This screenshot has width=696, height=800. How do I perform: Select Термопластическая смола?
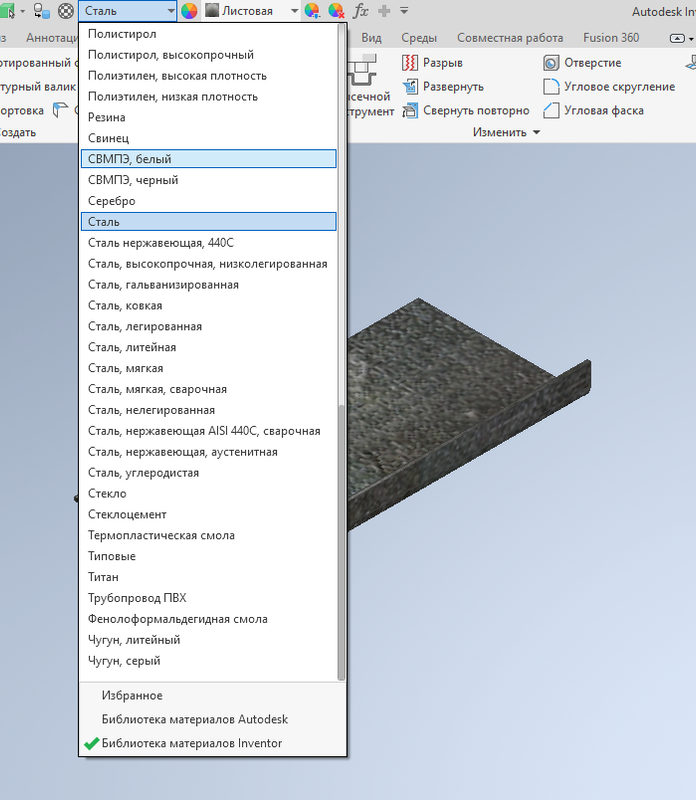click(209, 536)
